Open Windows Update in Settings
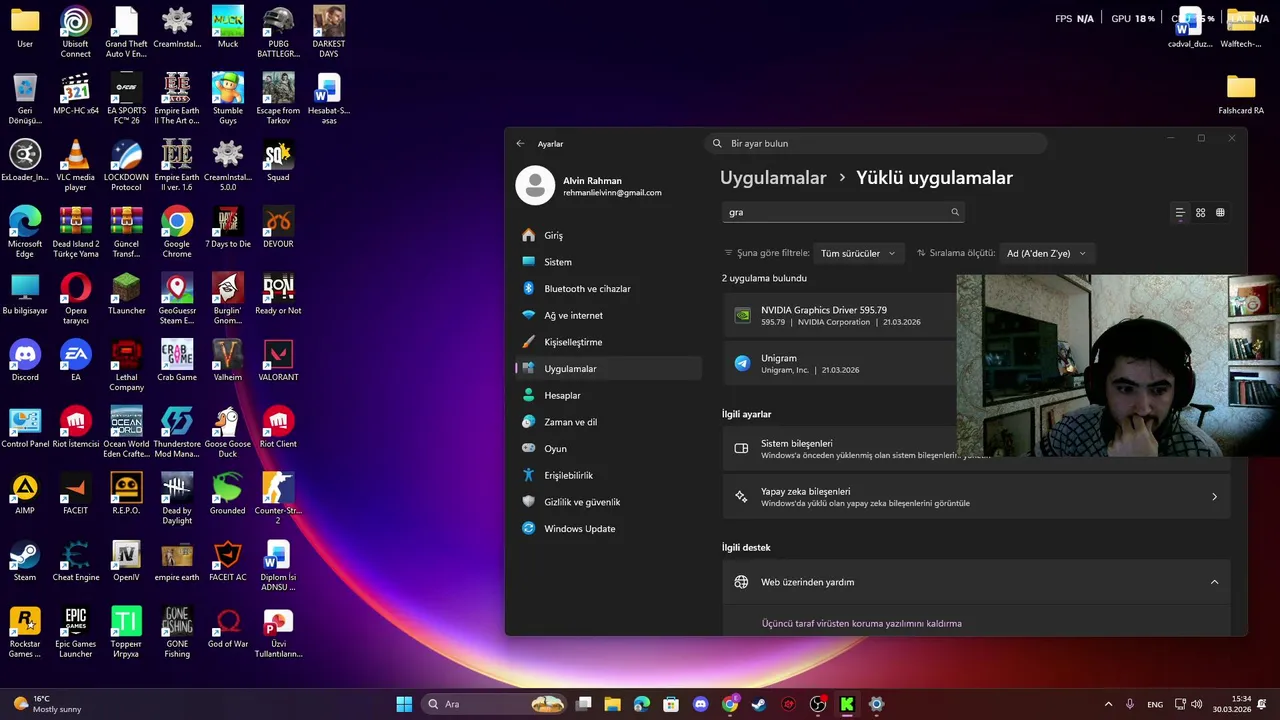Viewport: 1280px width, 720px height. 608,529
